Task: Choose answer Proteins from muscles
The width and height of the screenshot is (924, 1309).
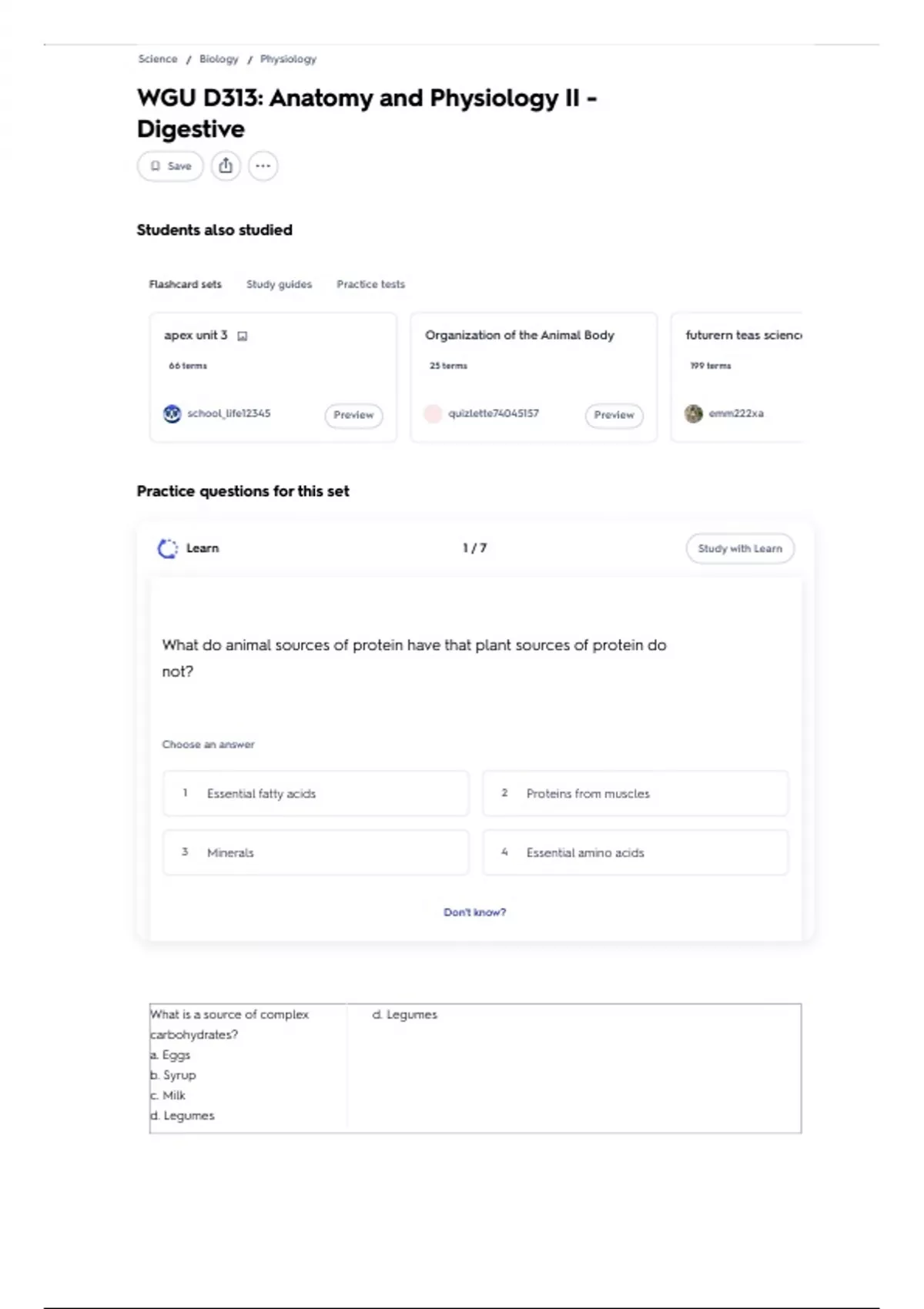Action: [635, 793]
